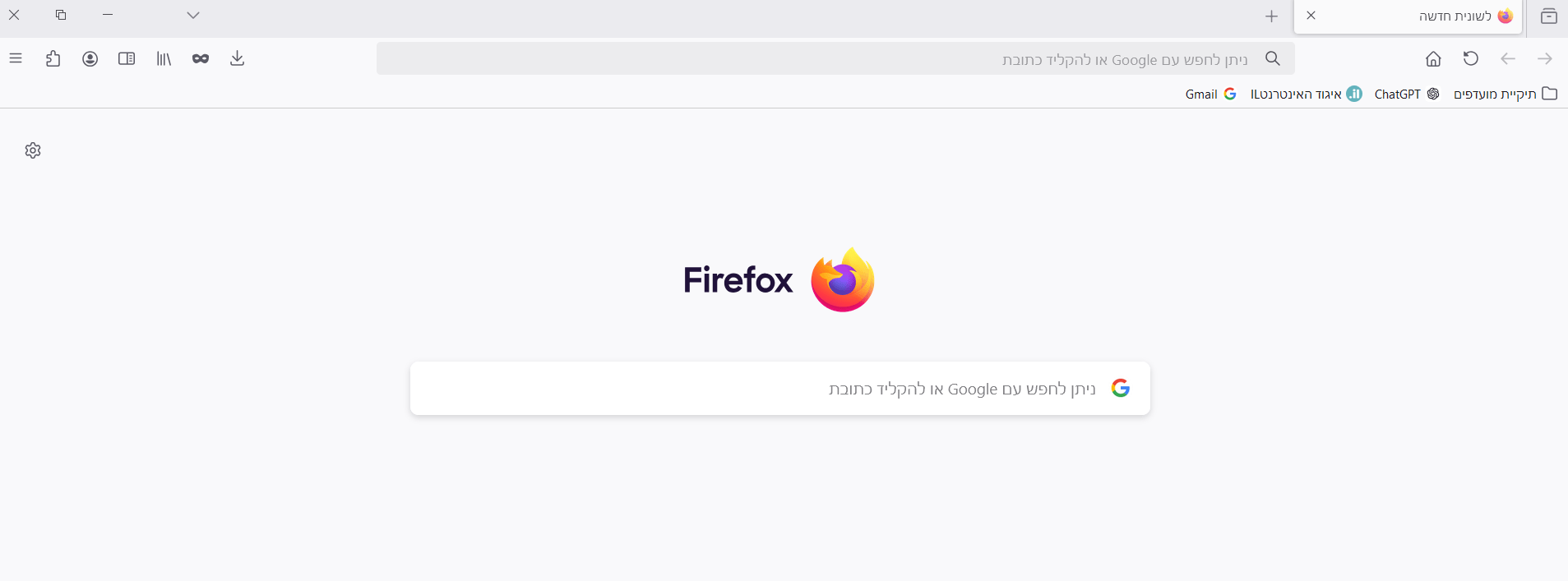1568x581 pixels.
Task: Open the Firefox account icon
Action: [x=90, y=58]
